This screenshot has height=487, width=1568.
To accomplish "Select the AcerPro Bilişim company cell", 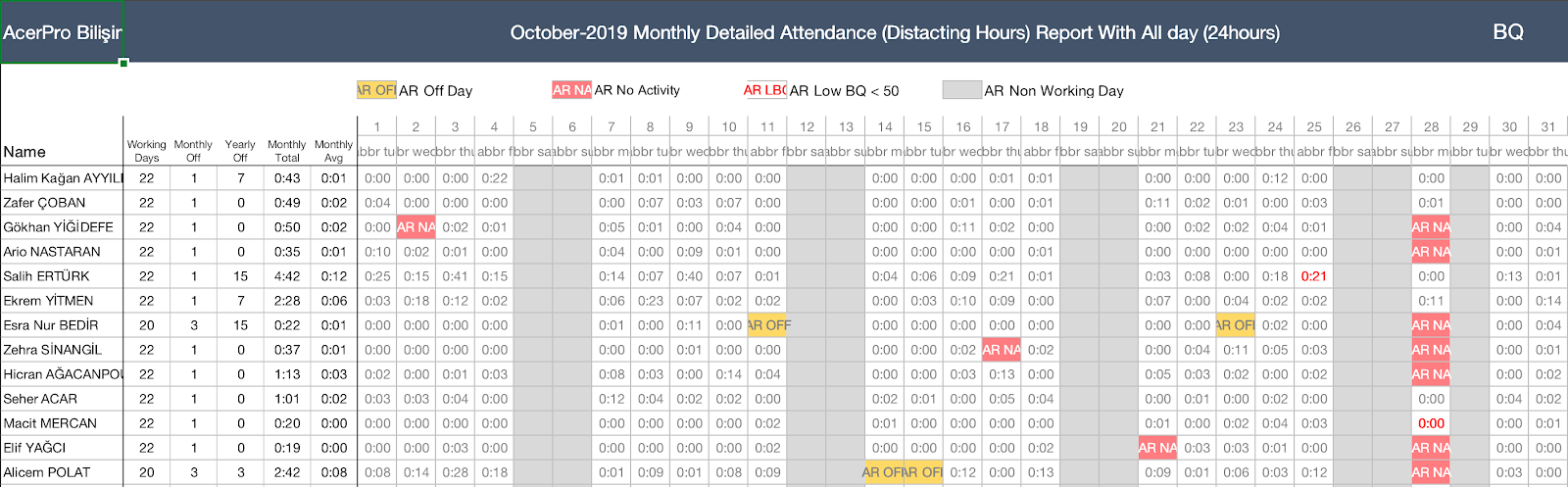I will tap(62, 32).
